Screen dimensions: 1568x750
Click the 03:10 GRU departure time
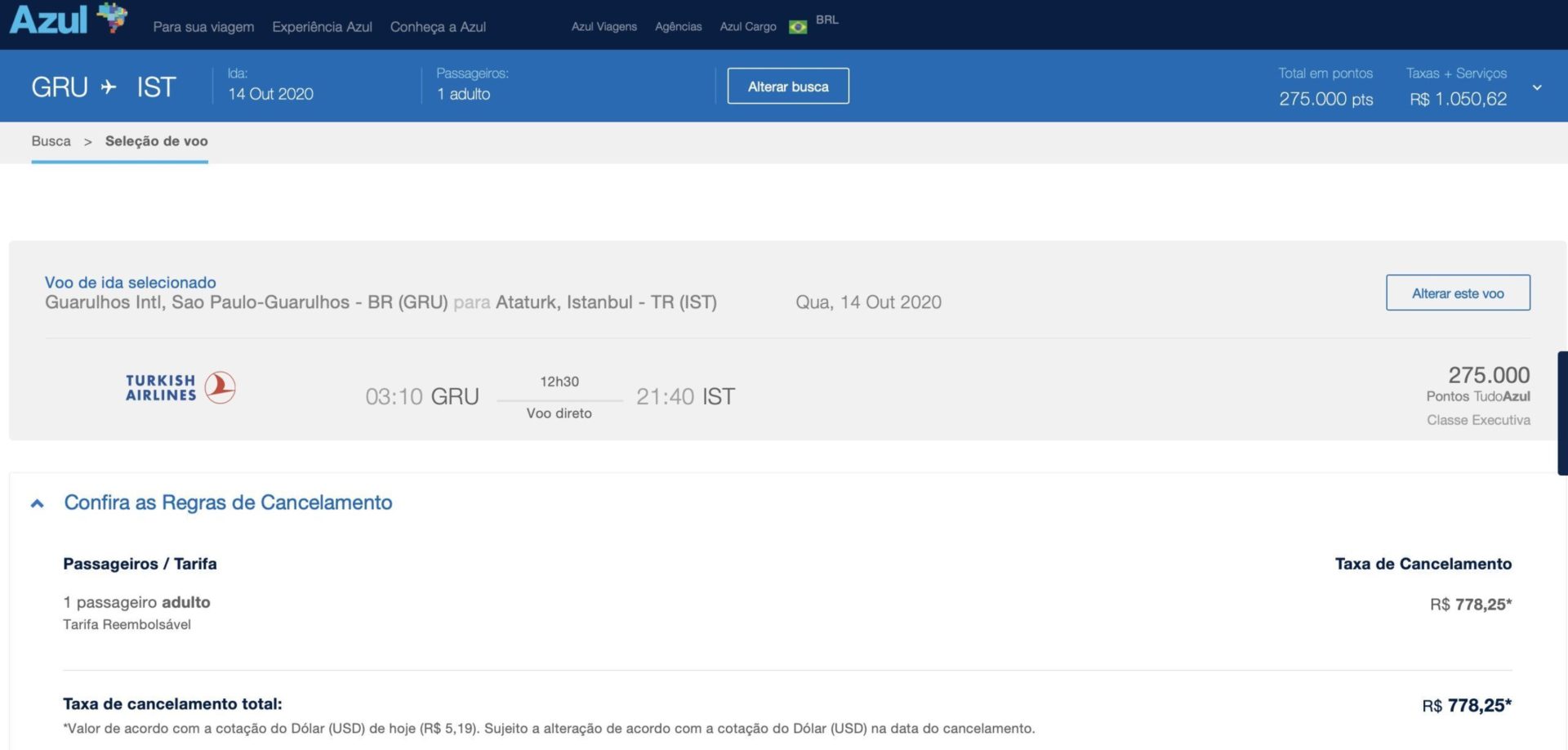click(x=421, y=397)
